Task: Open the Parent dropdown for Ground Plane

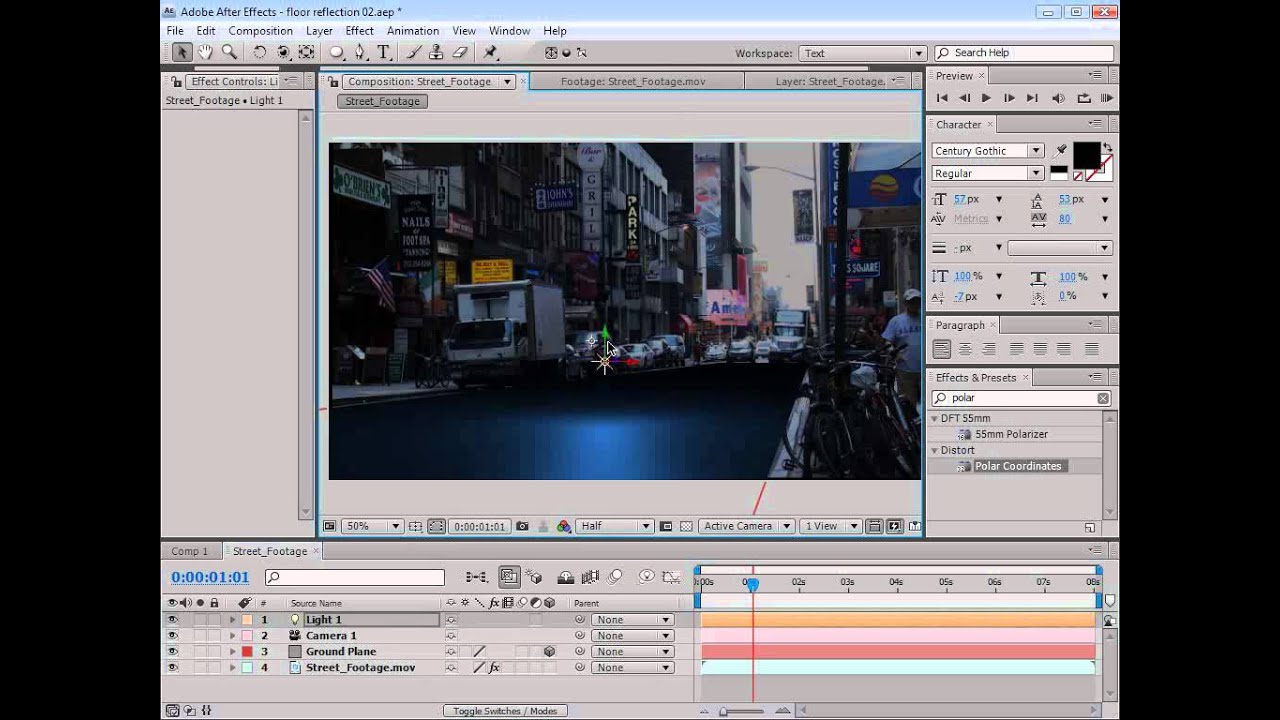Action: click(632, 652)
